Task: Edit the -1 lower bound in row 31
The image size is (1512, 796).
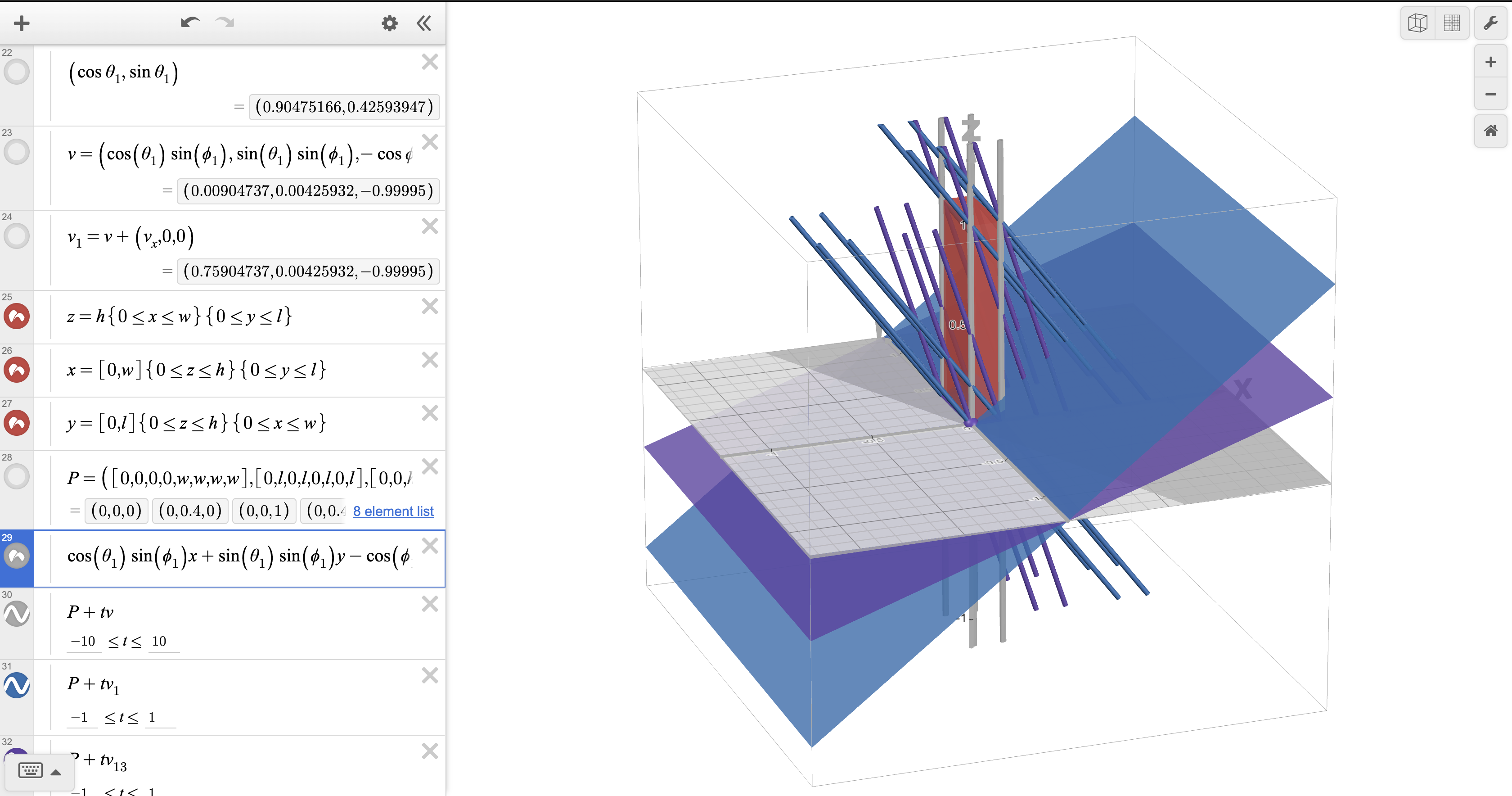Action: pos(81,717)
